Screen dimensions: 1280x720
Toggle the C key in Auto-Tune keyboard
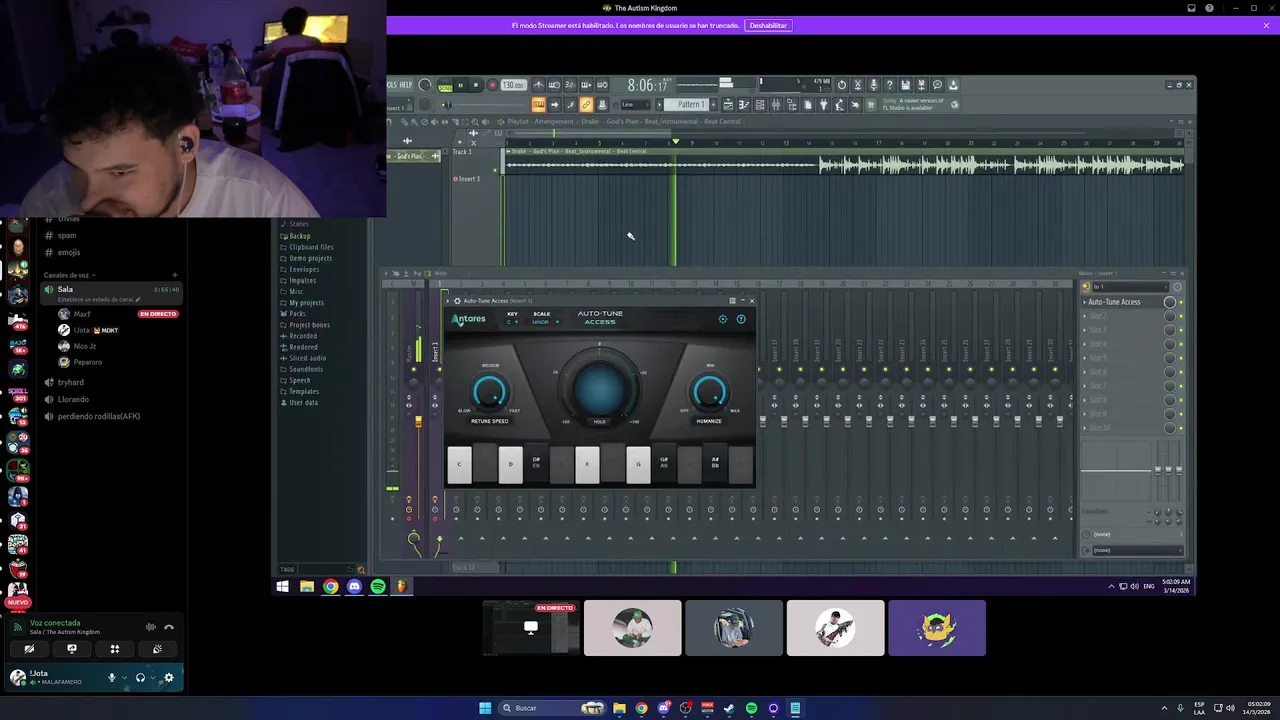point(459,465)
